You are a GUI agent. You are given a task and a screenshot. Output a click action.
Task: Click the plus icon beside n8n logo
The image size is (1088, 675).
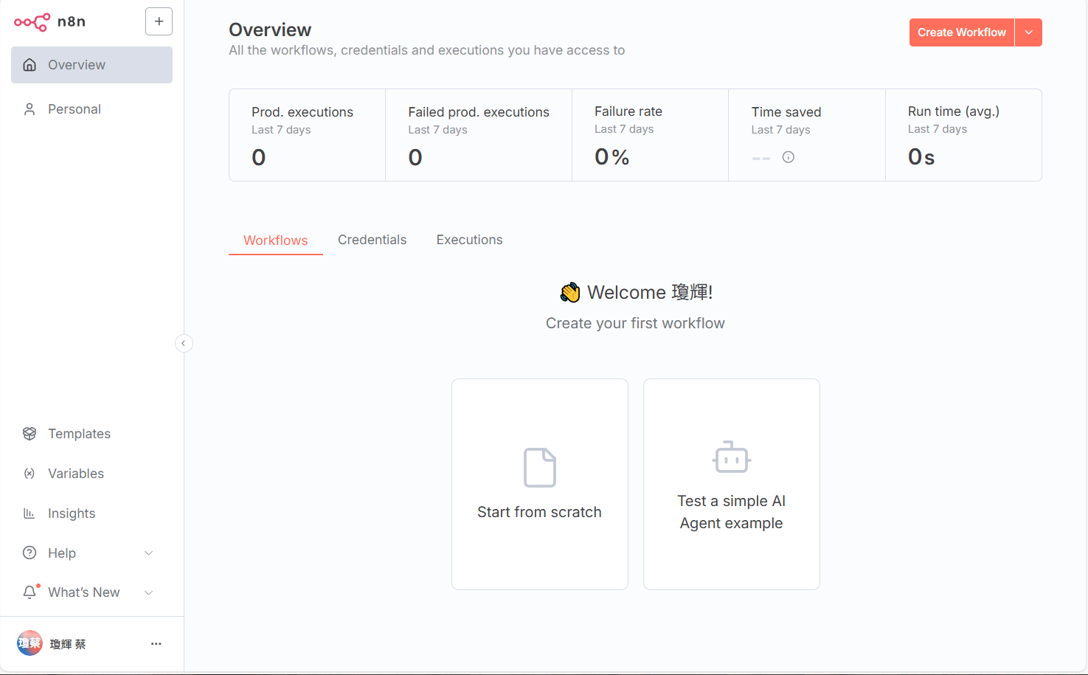tap(159, 22)
